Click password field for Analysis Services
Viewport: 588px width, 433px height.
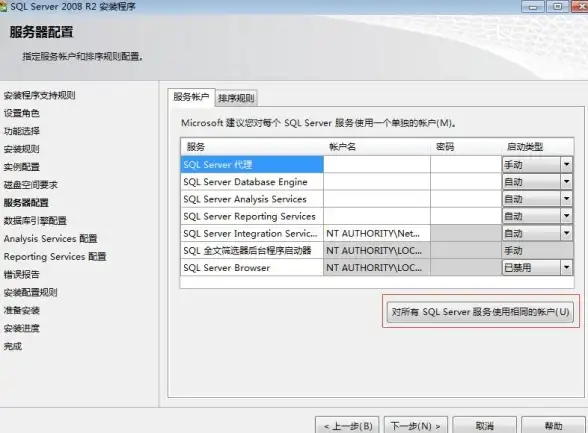(x=466, y=199)
